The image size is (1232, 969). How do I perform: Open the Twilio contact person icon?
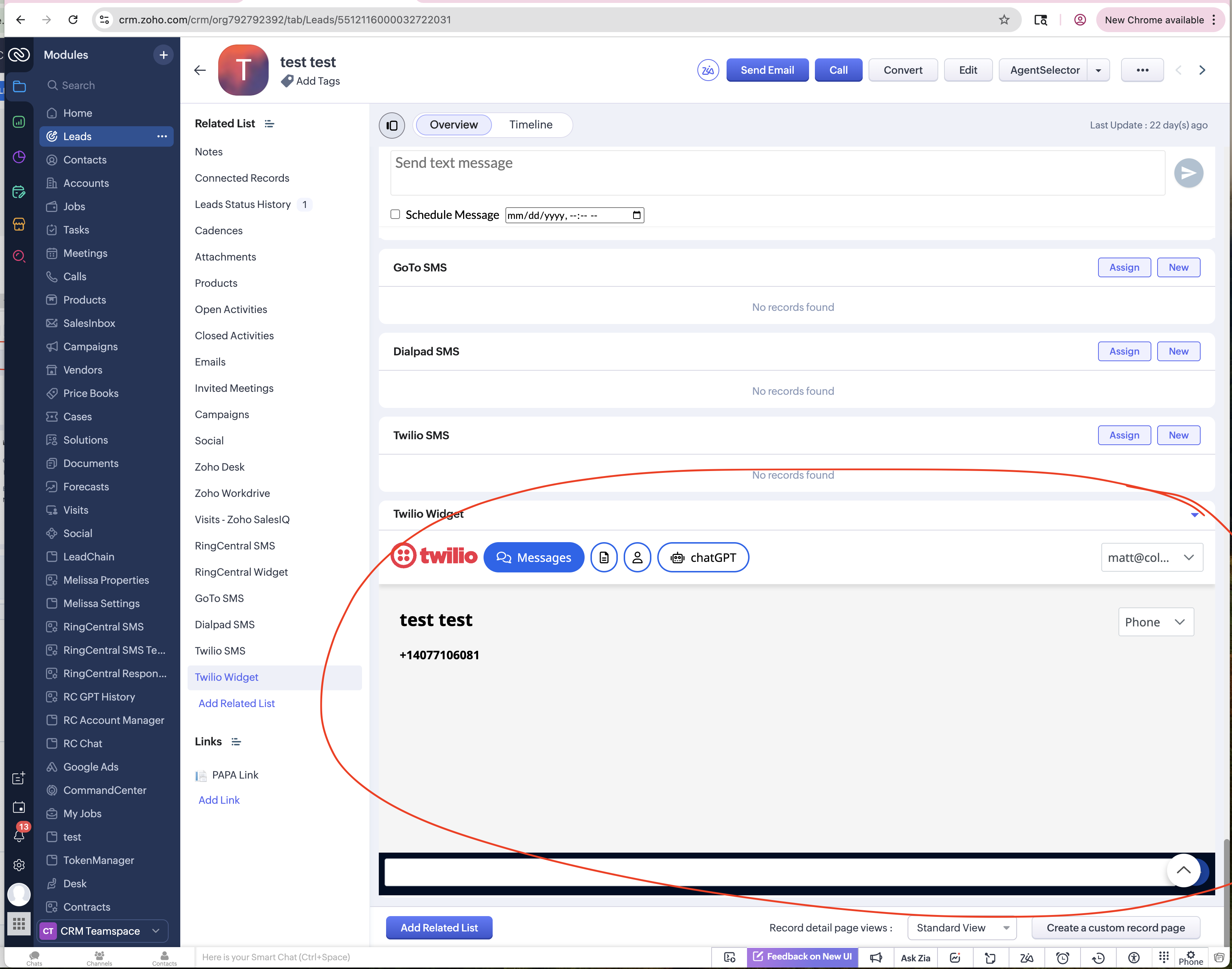(637, 558)
